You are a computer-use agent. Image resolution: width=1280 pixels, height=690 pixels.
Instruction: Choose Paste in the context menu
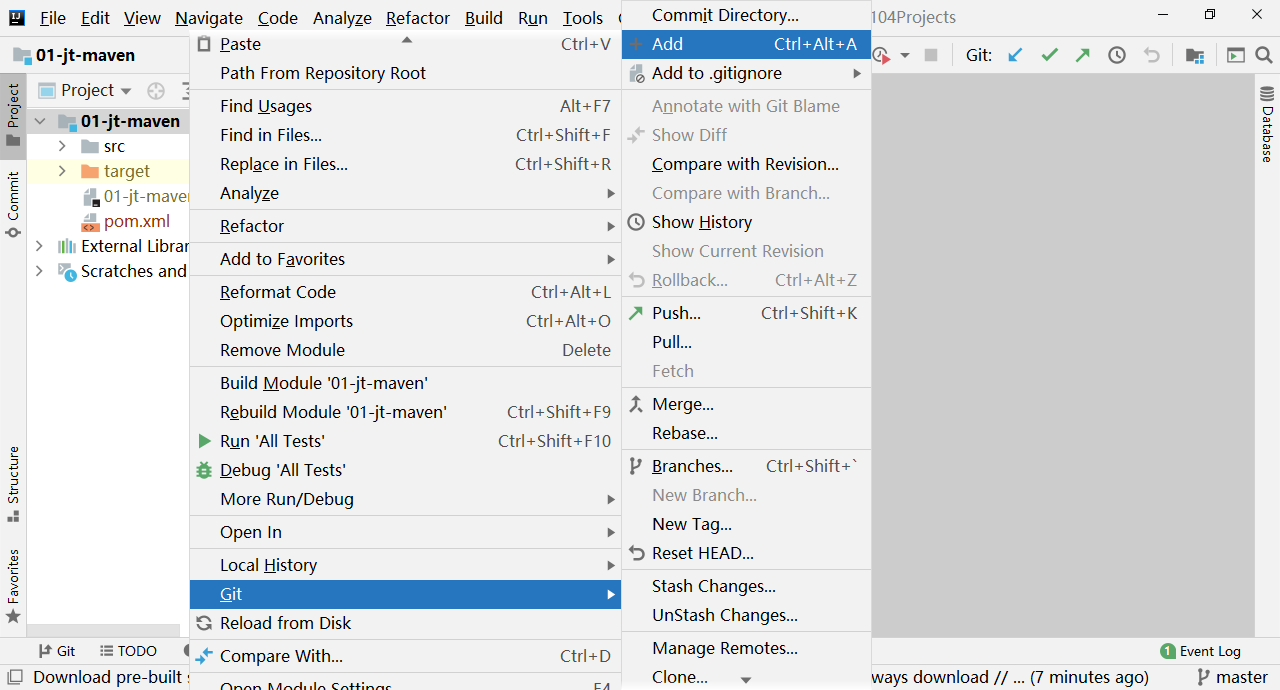tap(405, 44)
